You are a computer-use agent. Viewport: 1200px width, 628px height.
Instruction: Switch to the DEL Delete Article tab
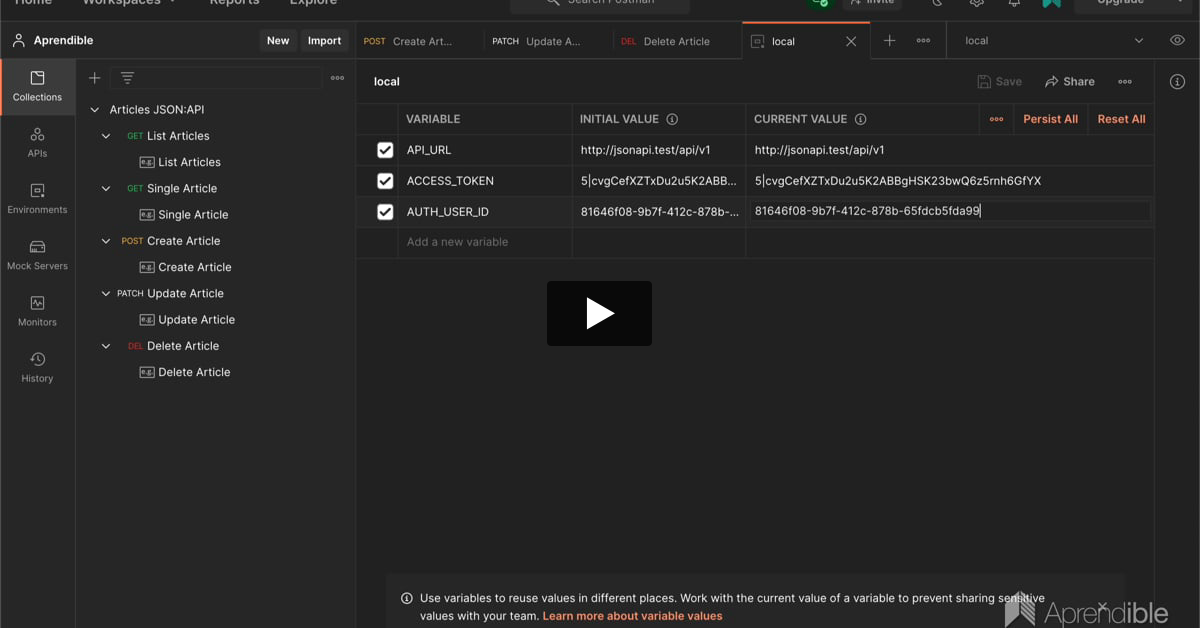[678, 41]
